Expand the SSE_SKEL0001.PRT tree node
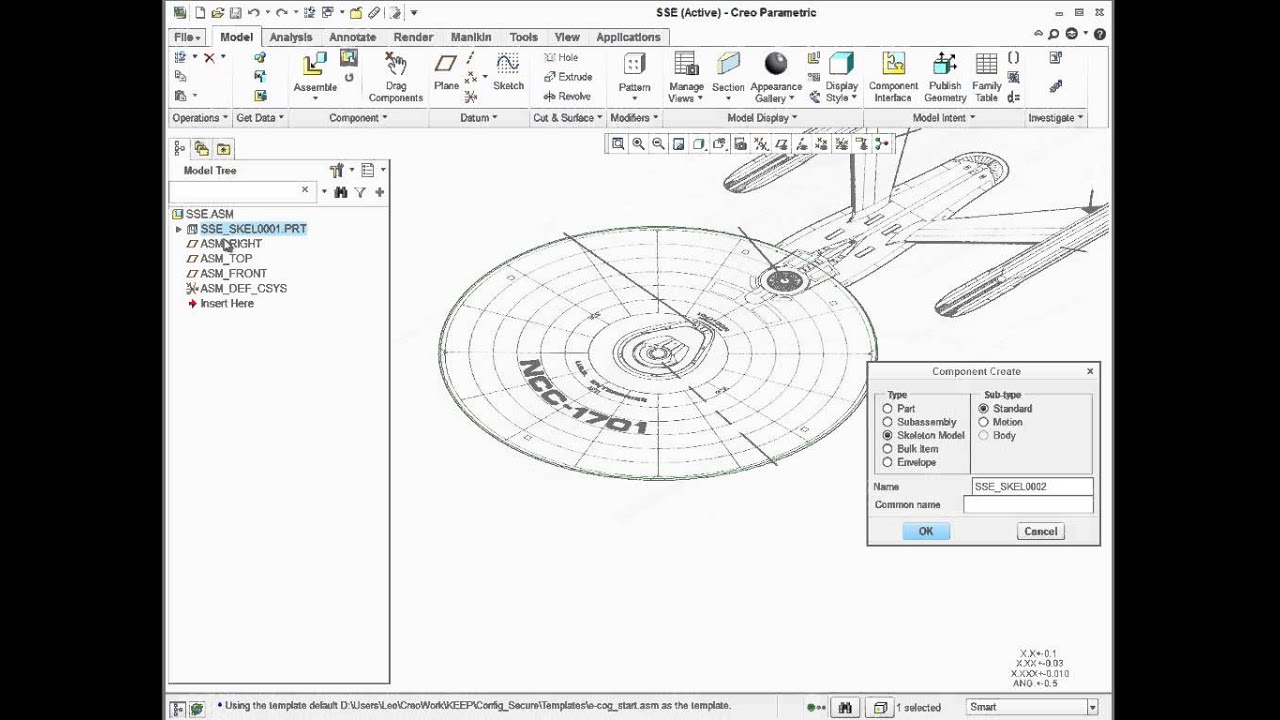Image resolution: width=1280 pixels, height=720 pixels. click(179, 229)
